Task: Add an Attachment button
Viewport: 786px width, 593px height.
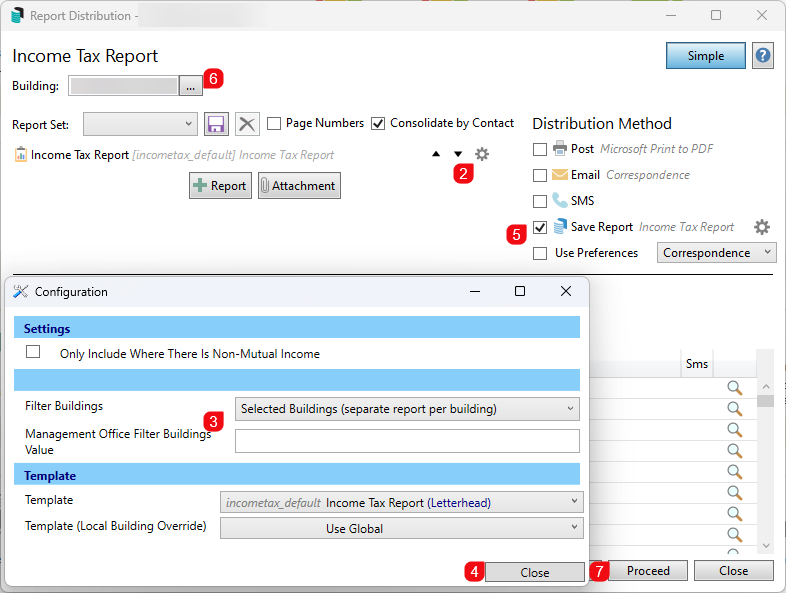Action: click(299, 185)
